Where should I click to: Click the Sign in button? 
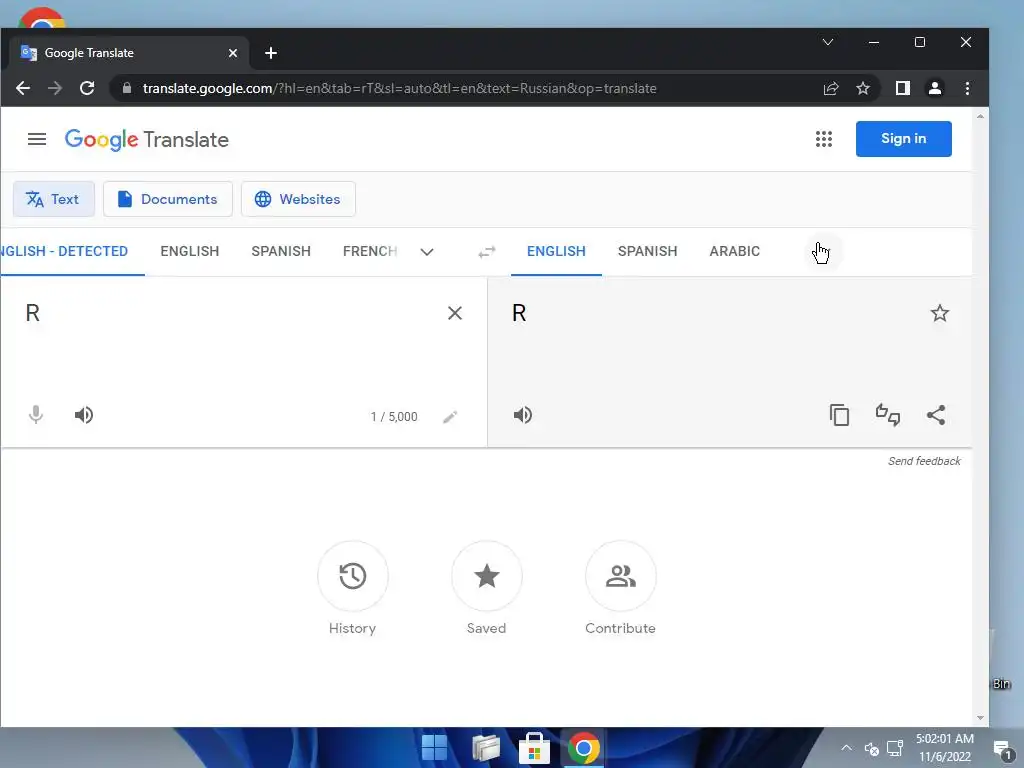(x=903, y=138)
